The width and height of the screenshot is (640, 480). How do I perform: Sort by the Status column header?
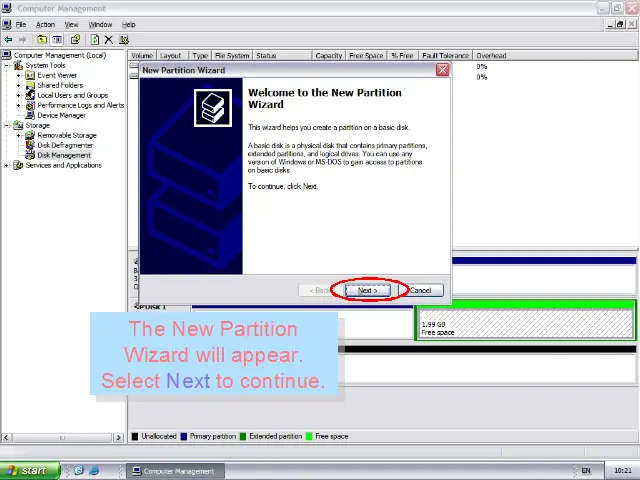click(282, 56)
